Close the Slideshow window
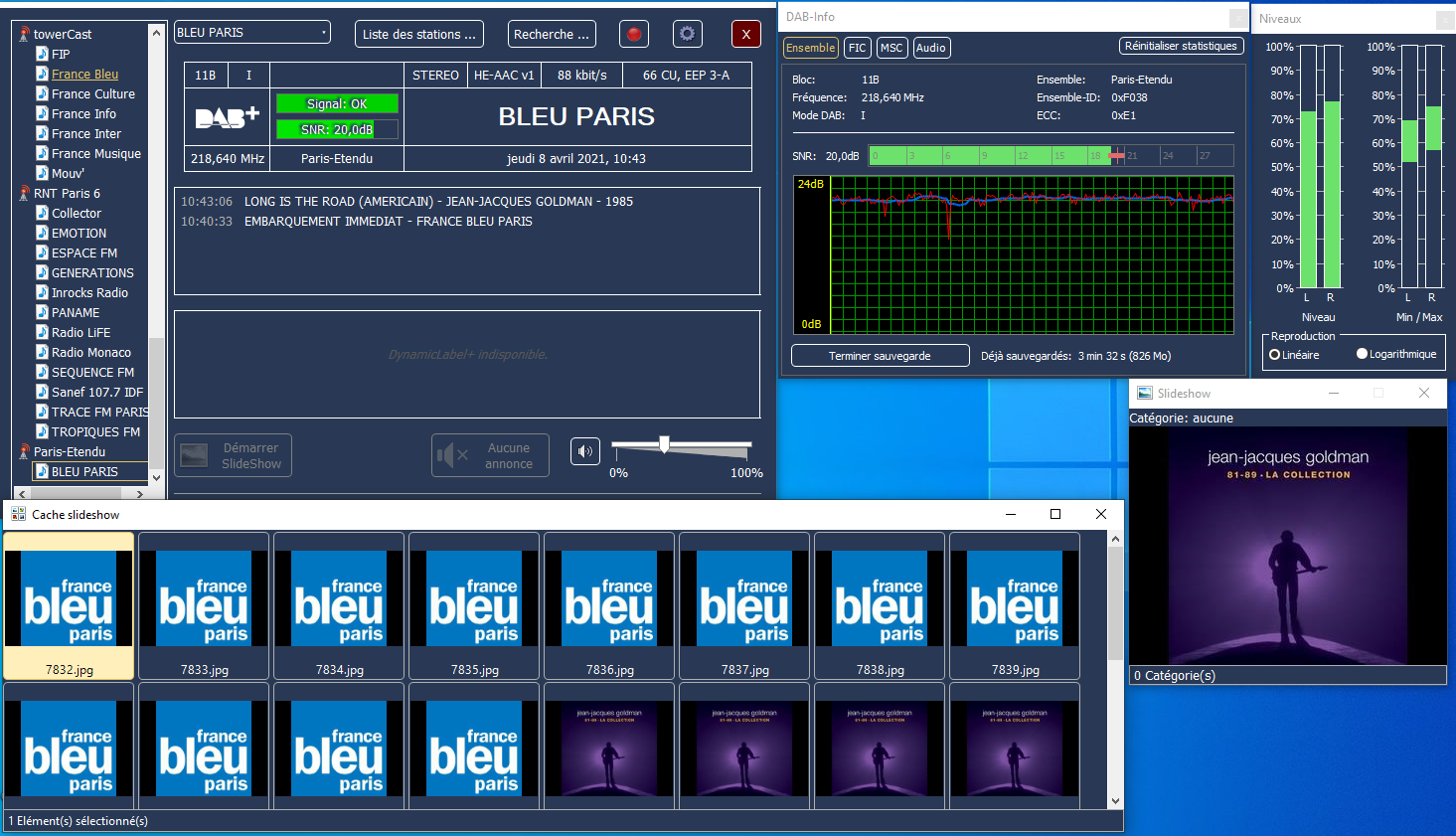Viewport: 1456px width, 836px height. click(x=1424, y=393)
